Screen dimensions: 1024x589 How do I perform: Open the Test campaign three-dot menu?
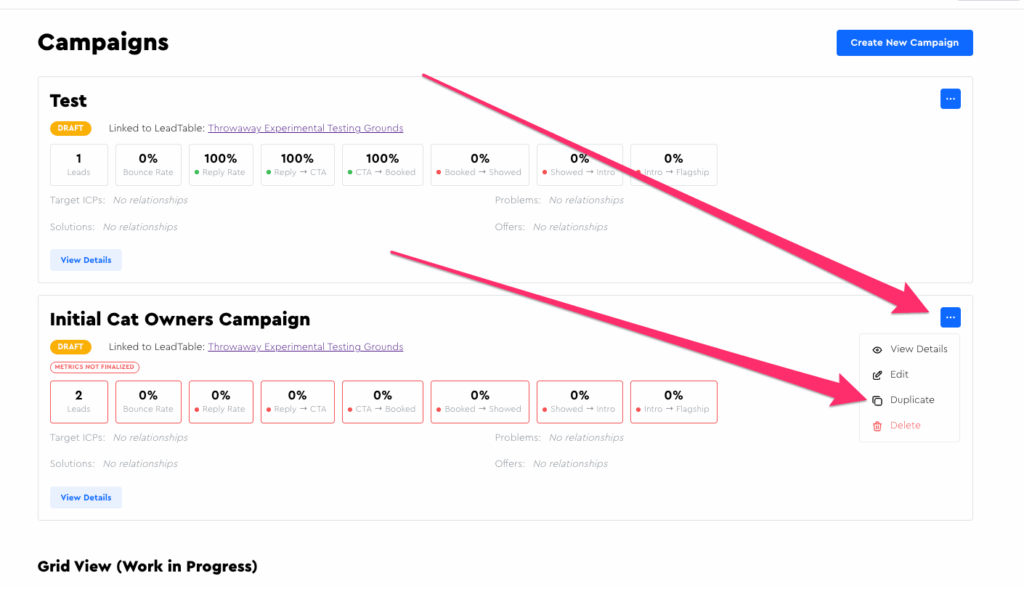[950, 99]
